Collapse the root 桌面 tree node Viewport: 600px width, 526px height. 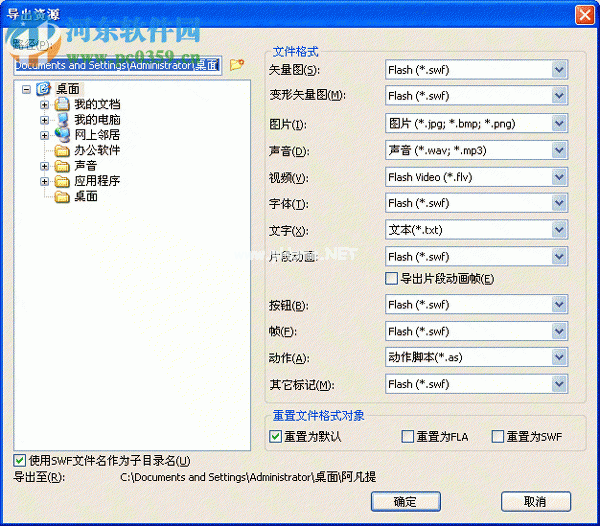pos(26,90)
